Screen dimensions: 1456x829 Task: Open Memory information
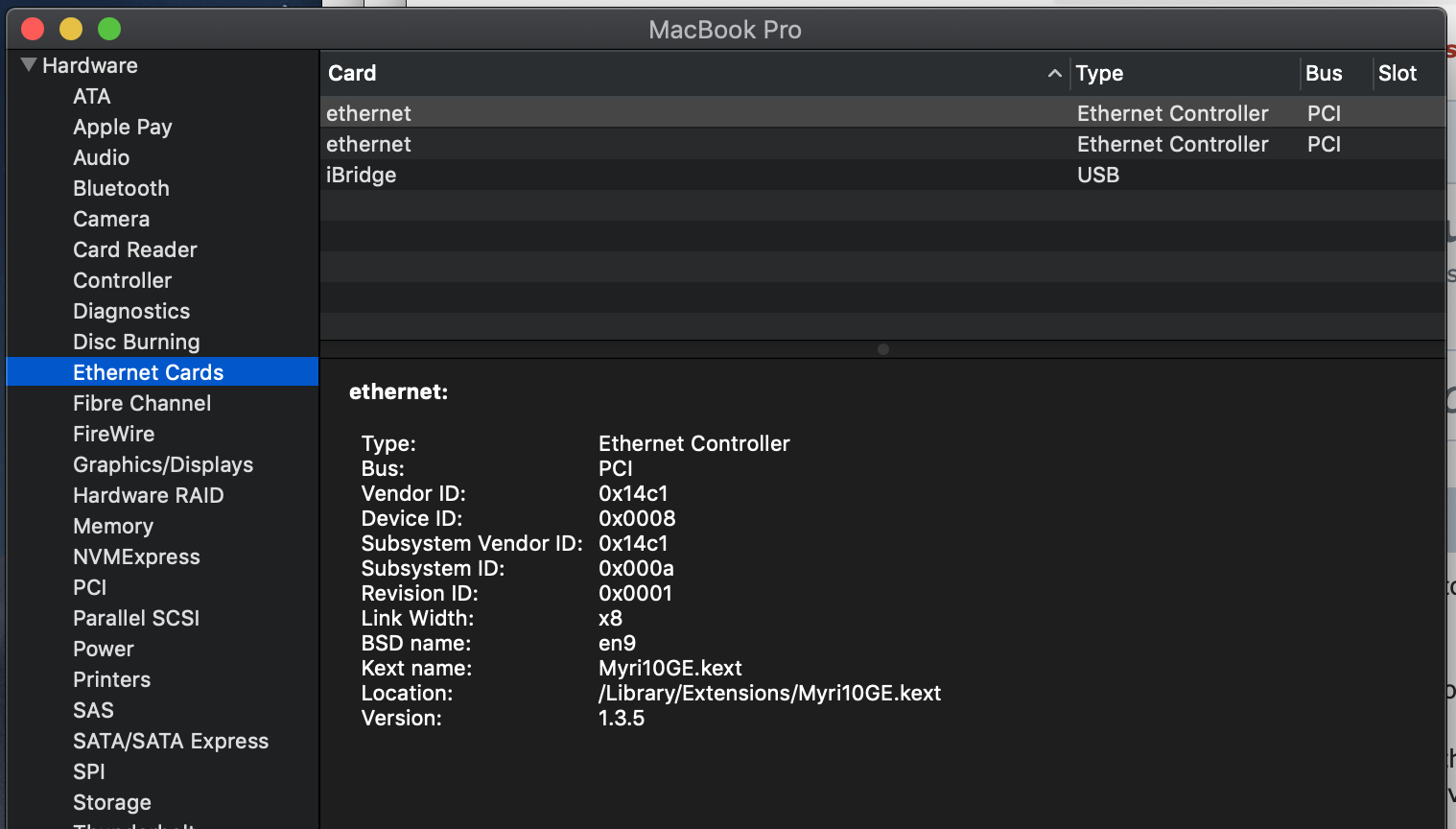coord(113,526)
